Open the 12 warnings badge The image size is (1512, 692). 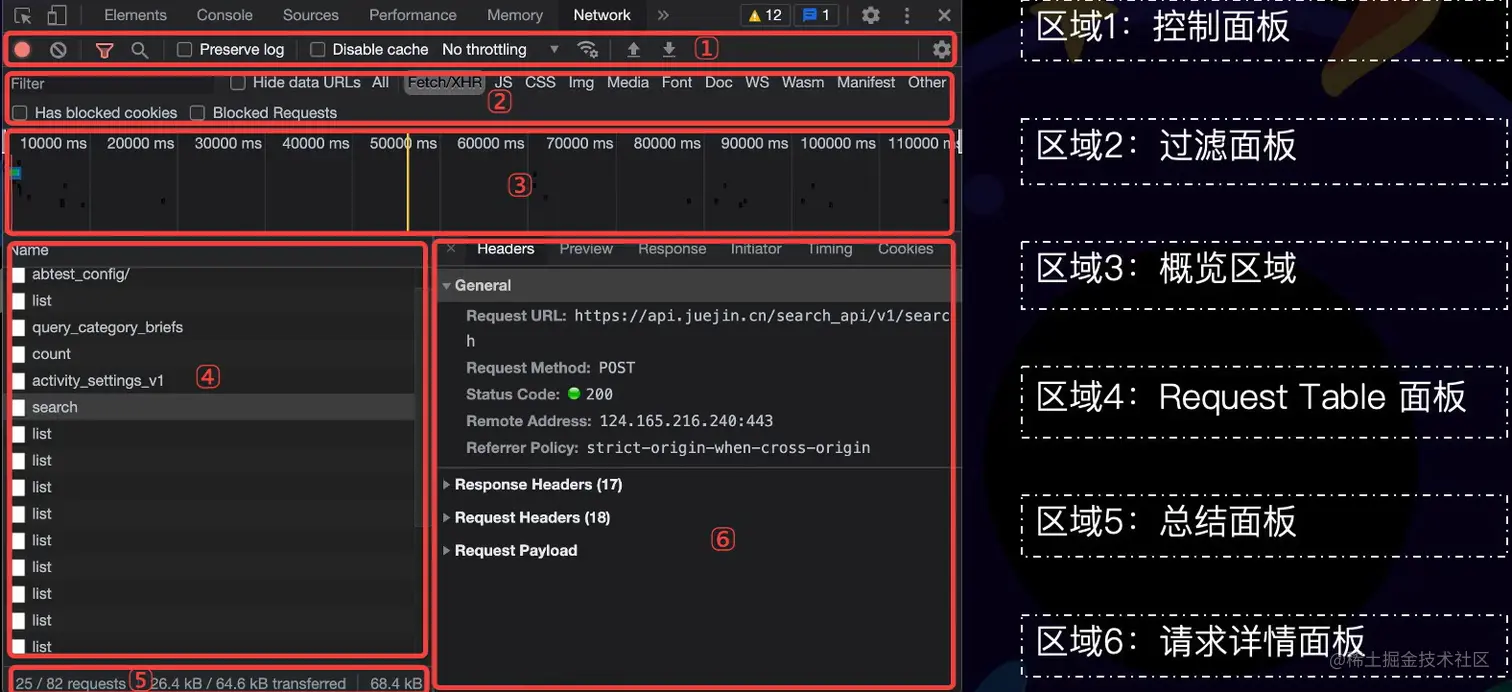coord(765,15)
